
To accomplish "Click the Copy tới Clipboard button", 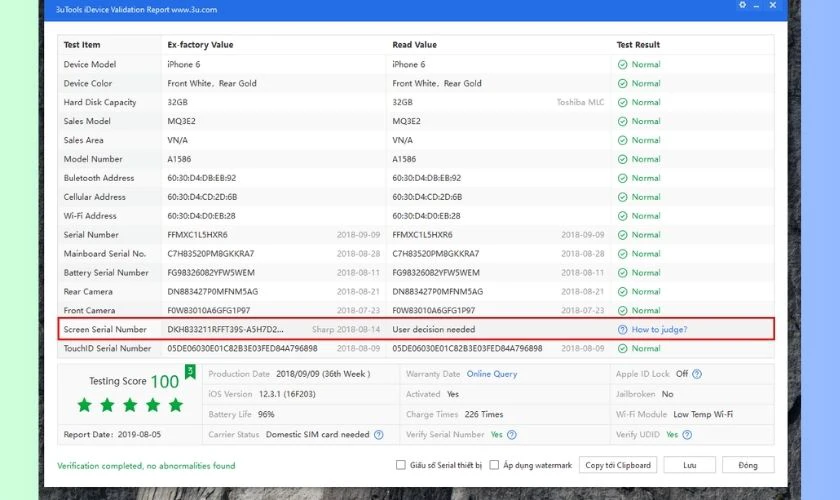I will pos(618,465).
